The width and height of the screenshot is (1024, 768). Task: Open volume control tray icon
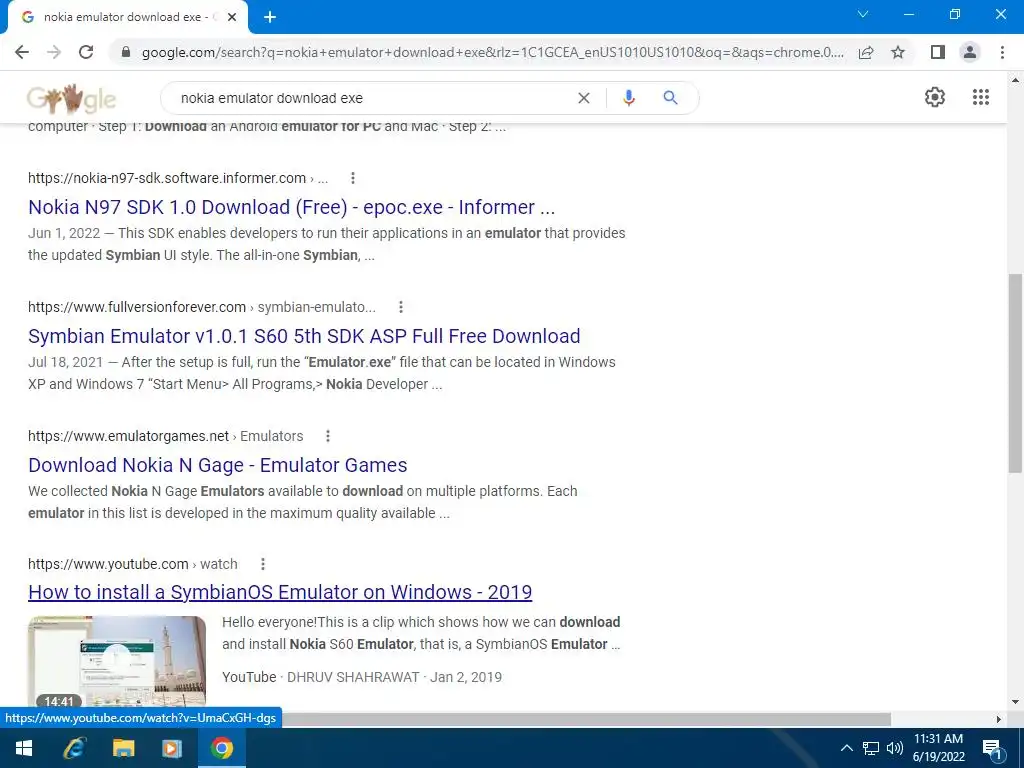tap(894, 748)
